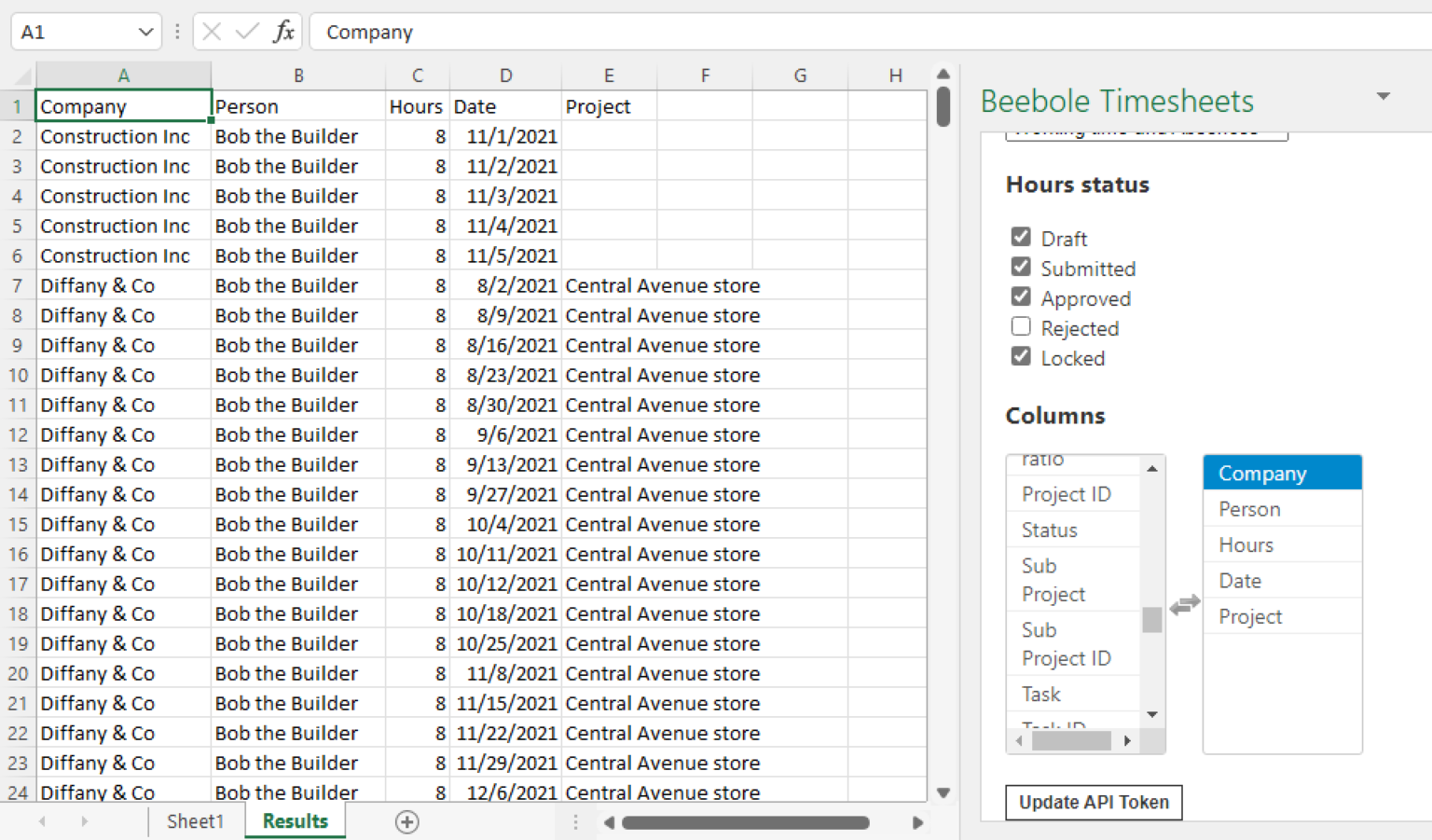The image size is (1432, 840).
Task: Click the vertical ellipsis next to the Name Box
Action: (176, 31)
